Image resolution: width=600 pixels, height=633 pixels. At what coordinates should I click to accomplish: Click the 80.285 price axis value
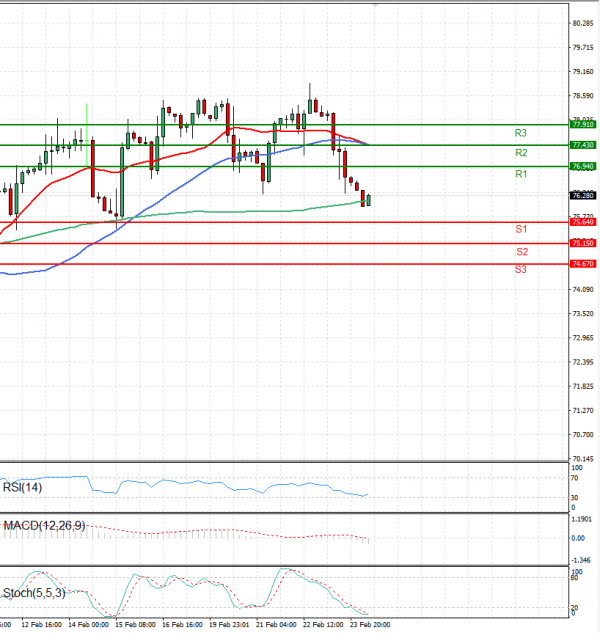[x=583, y=23]
